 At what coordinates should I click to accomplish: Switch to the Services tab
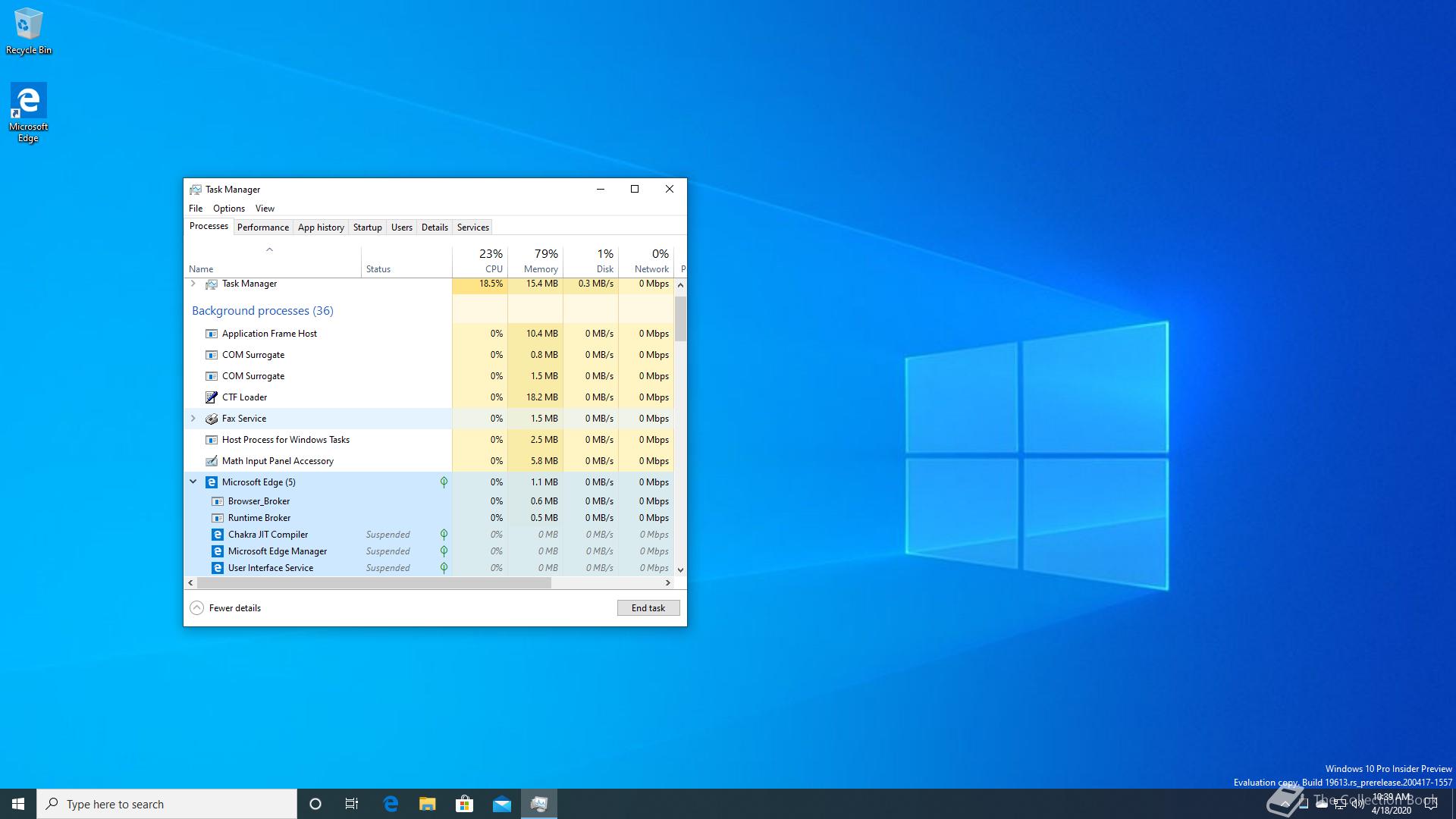pos(473,227)
